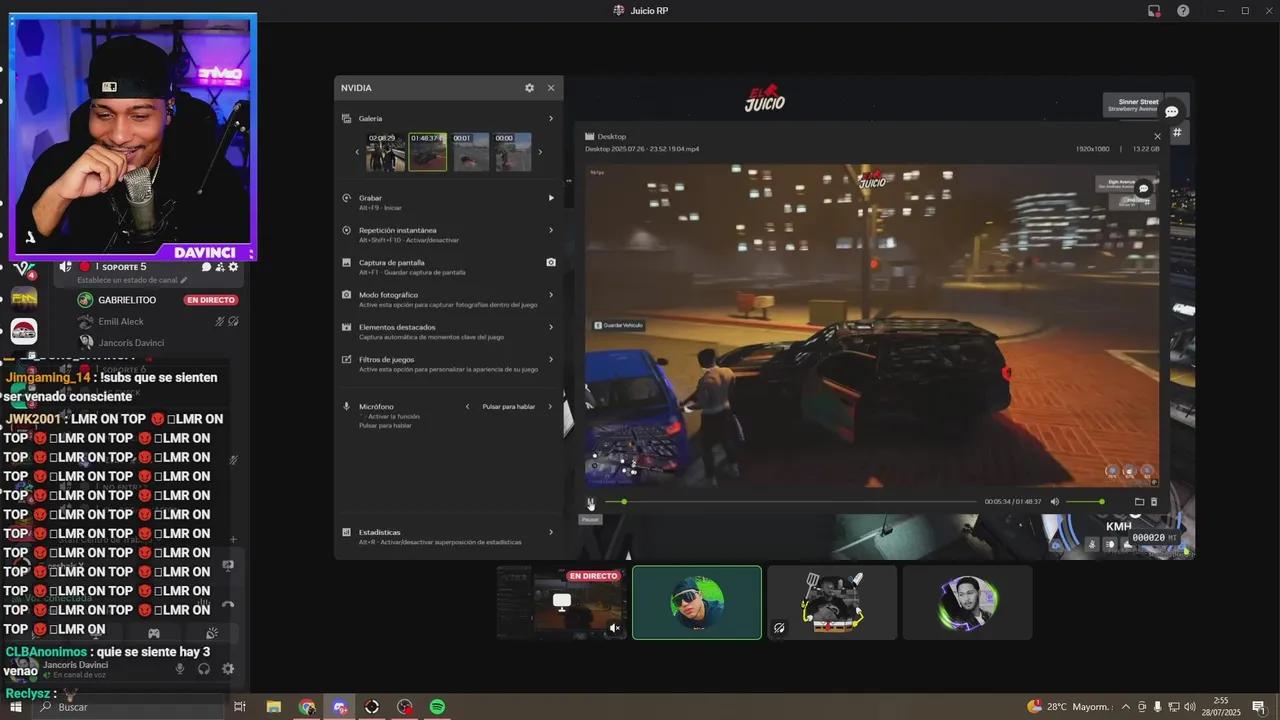Open Discord user settings gear

228,669
